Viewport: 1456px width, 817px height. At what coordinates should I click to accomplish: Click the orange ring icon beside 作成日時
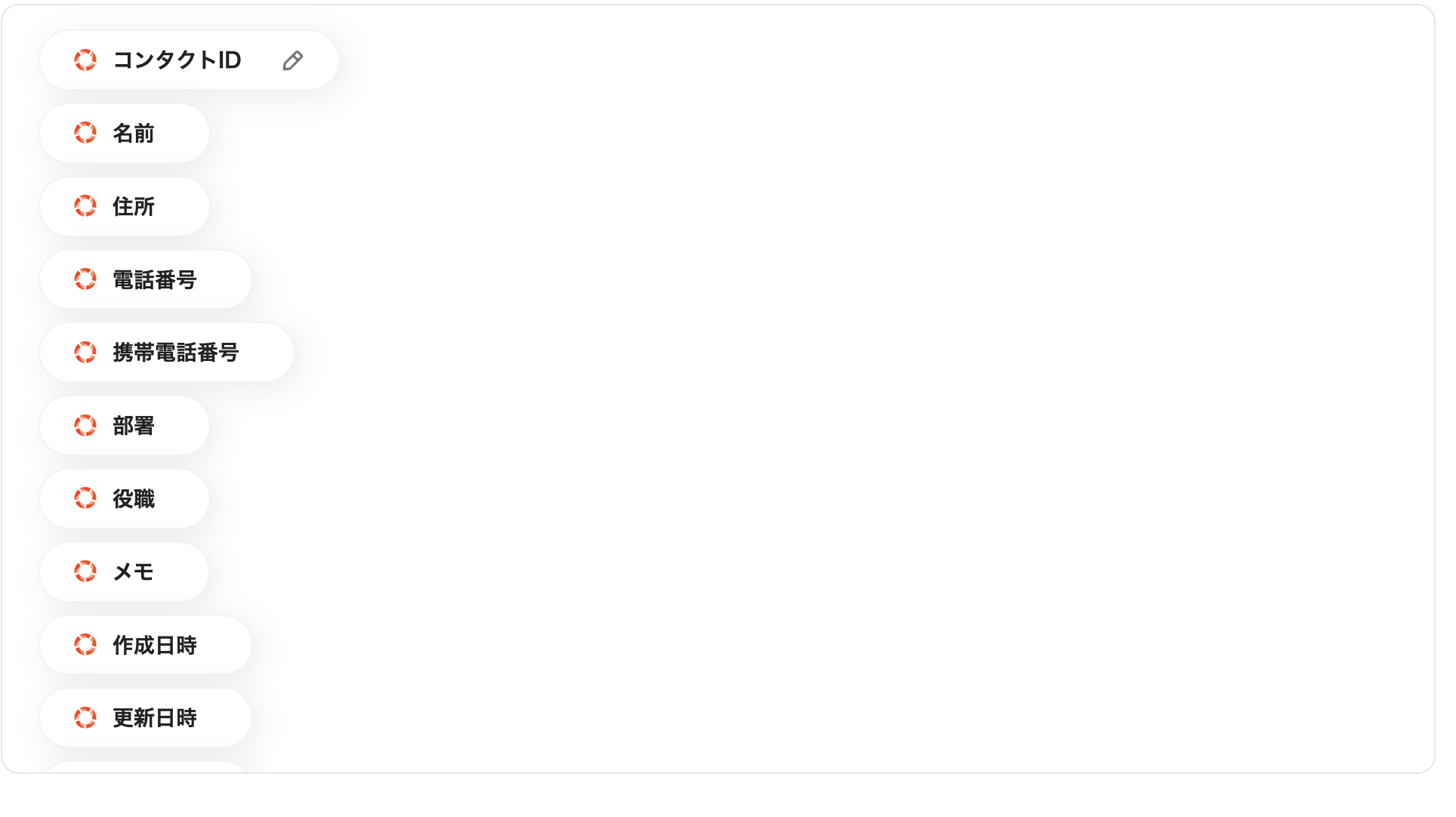(x=85, y=645)
